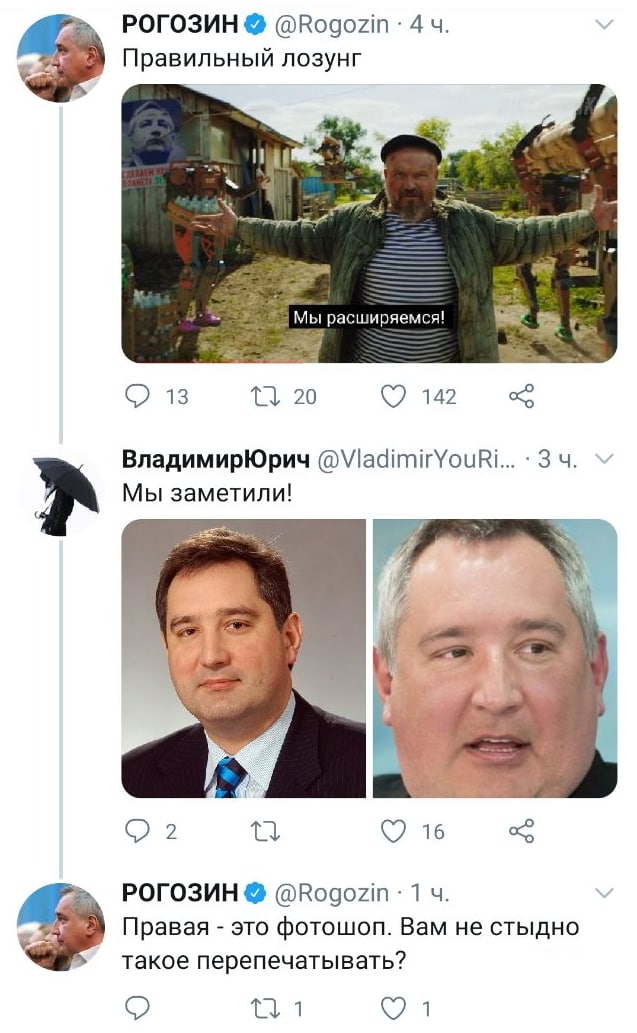Open the left portrait photo with blue tie
Screen dimensions: 637x1033
[244, 658]
